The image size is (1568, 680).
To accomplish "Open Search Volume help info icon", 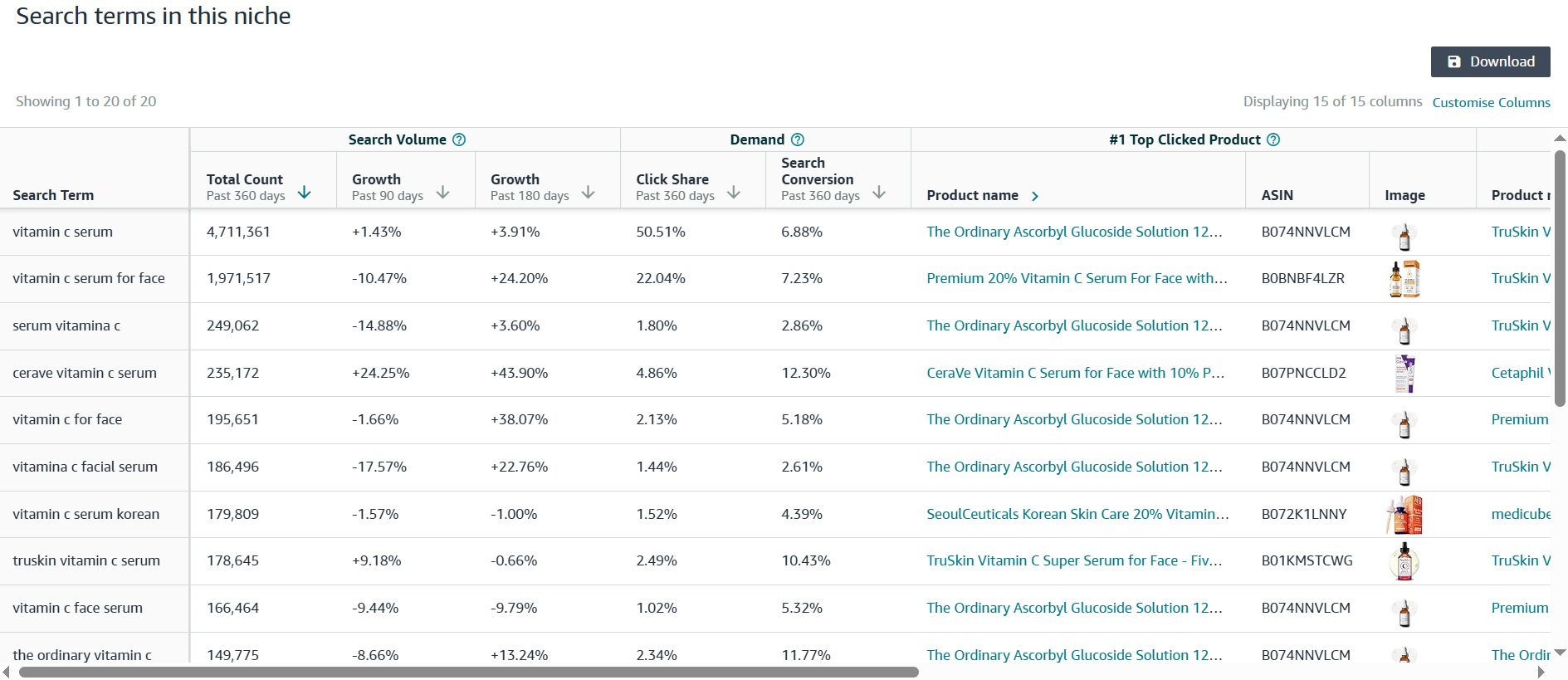I will tap(459, 139).
